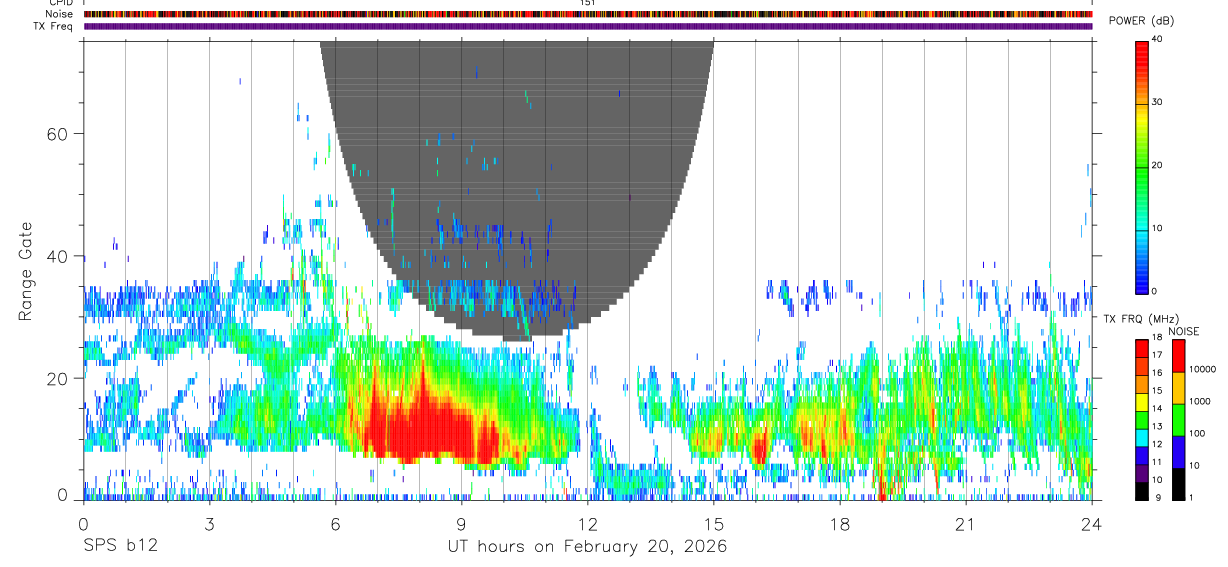Click the 24 tick on UT hours axis
This screenshot has width=1228, height=567.
point(1091,523)
